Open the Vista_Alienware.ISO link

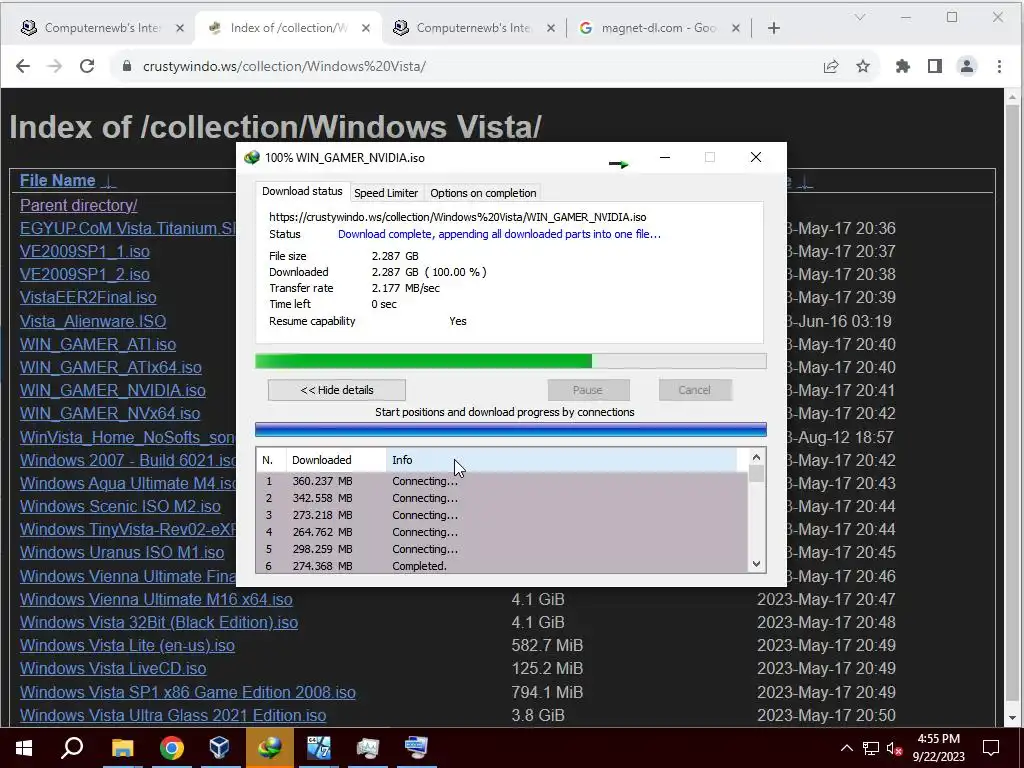pos(93,321)
